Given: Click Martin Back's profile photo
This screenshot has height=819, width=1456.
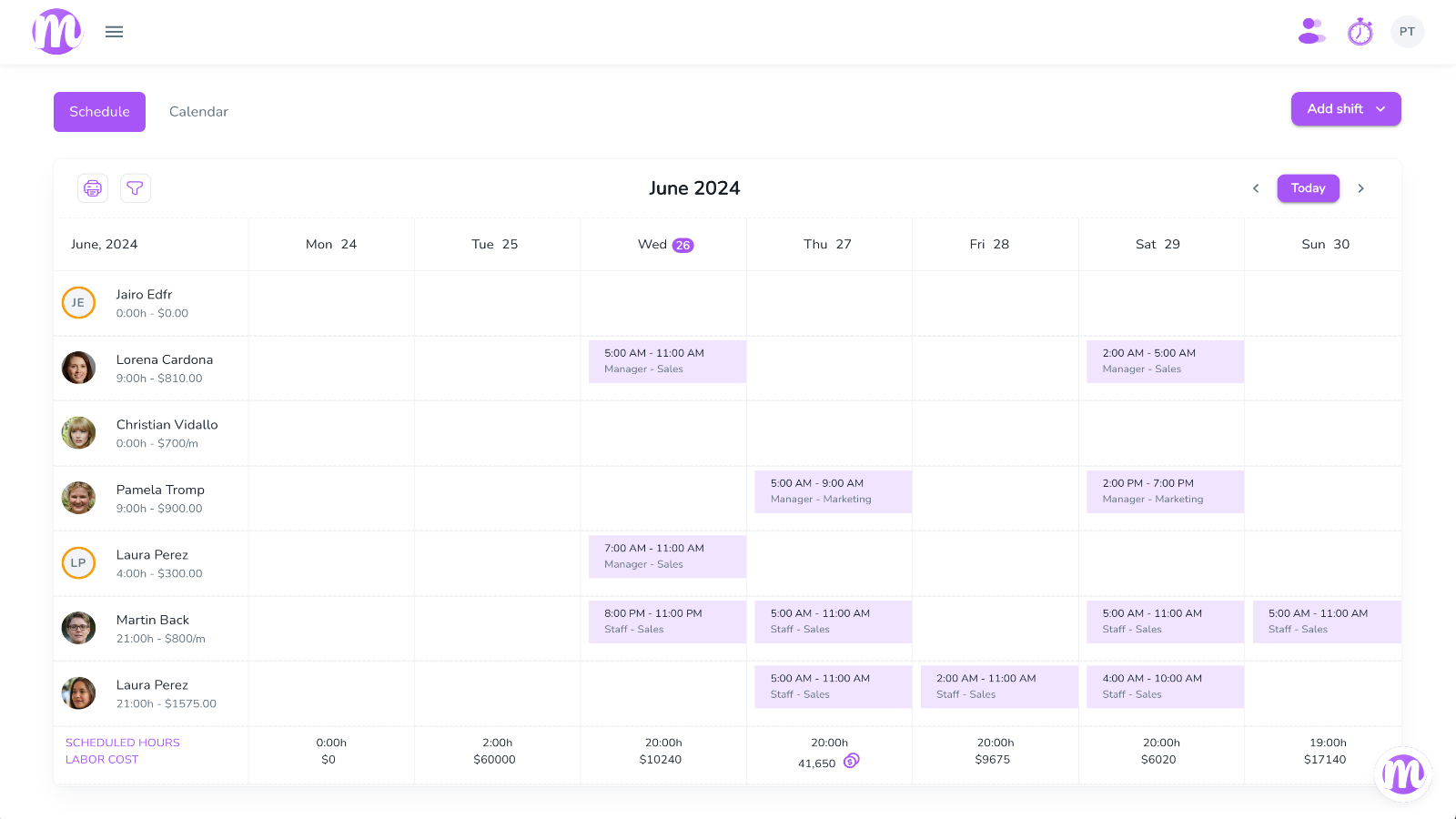Looking at the screenshot, I should tap(78, 628).
